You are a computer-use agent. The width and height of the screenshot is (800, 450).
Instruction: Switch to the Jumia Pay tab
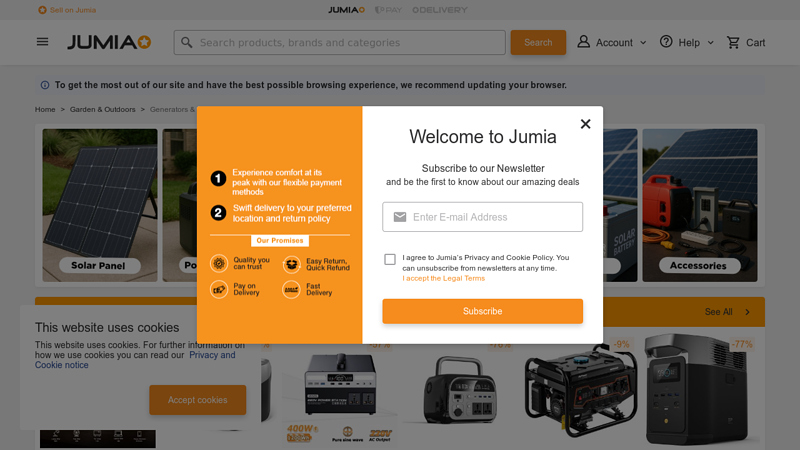pos(388,10)
